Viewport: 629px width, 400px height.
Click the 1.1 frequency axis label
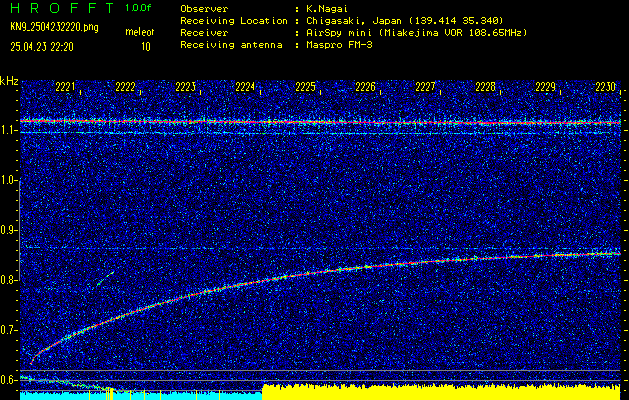tap(9, 130)
